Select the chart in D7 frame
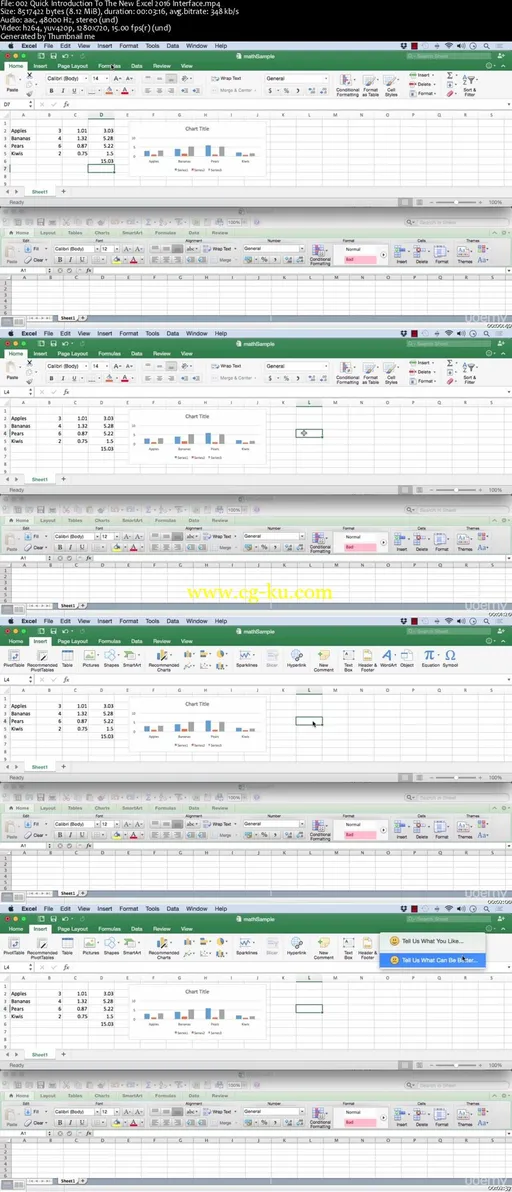This screenshot has width=512, height=1192. [197, 147]
